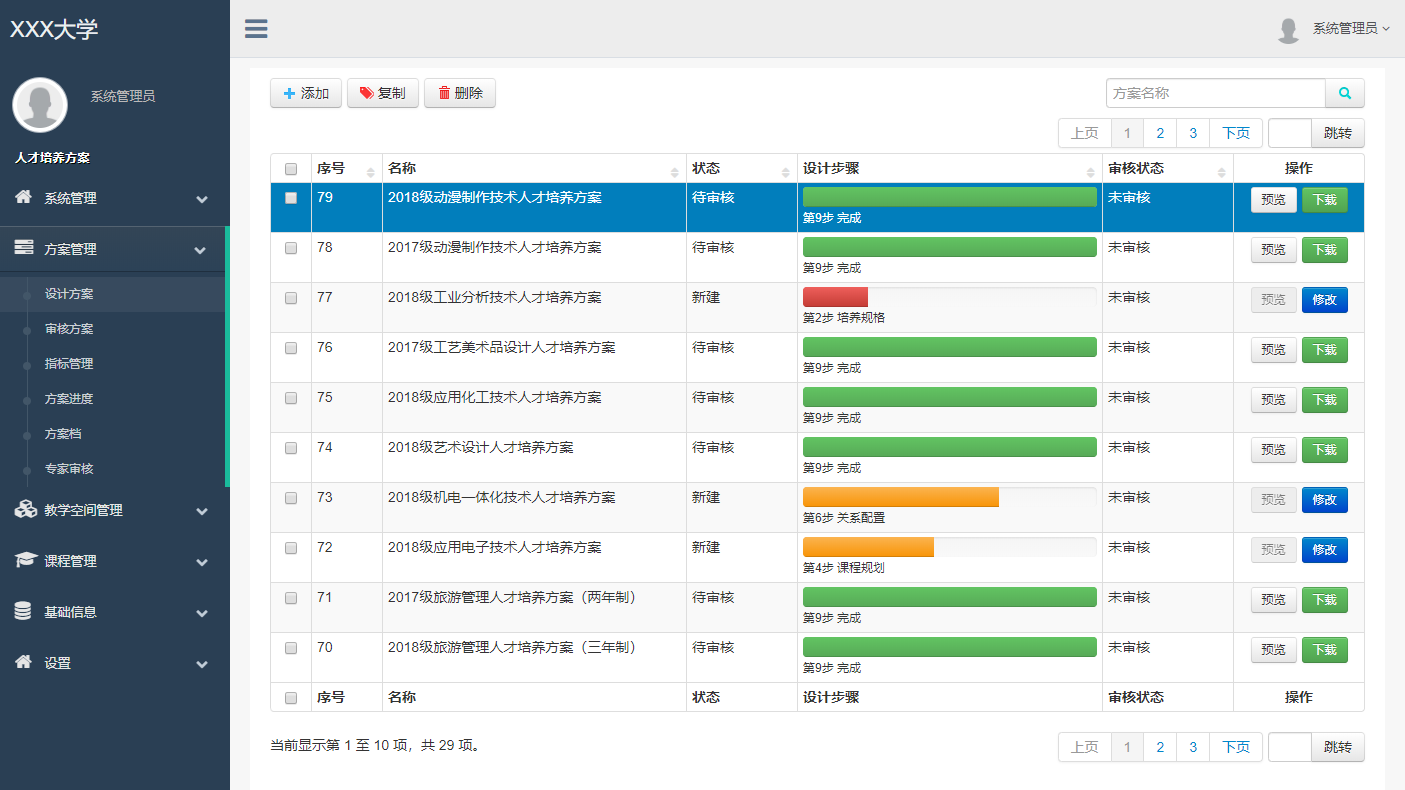
Task: Click the red progress bar of row 77
Action: [x=835, y=297]
